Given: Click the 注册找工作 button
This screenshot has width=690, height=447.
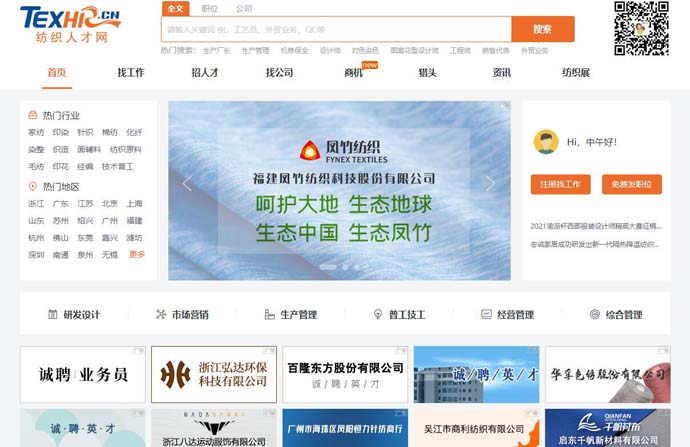Looking at the screenshot, I should pos(561,184).
